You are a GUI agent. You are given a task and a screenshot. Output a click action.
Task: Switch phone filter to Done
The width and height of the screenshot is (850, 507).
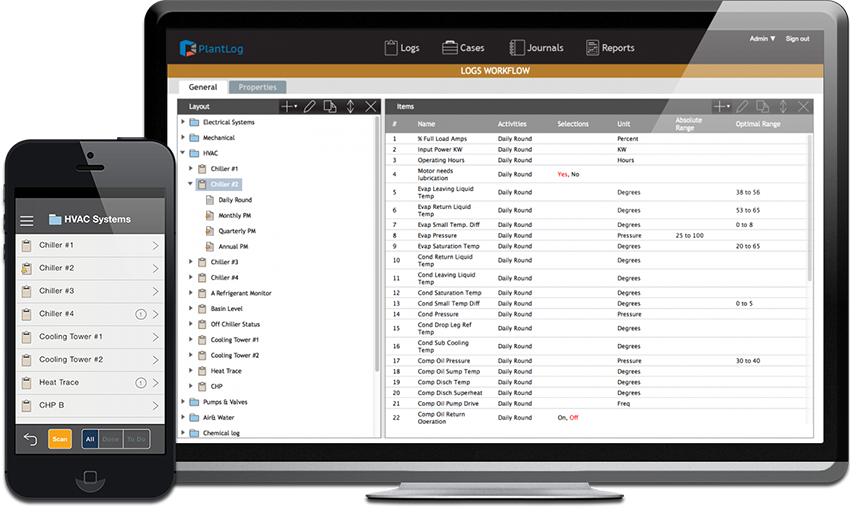coord(110,439)
